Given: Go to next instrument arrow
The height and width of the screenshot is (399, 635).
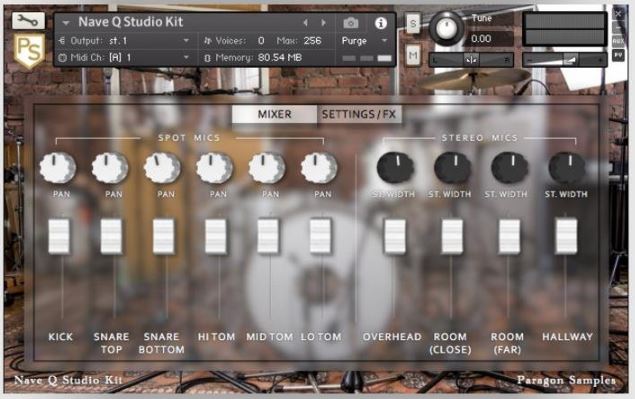Looking at the screenshot, I should point(324,23).
